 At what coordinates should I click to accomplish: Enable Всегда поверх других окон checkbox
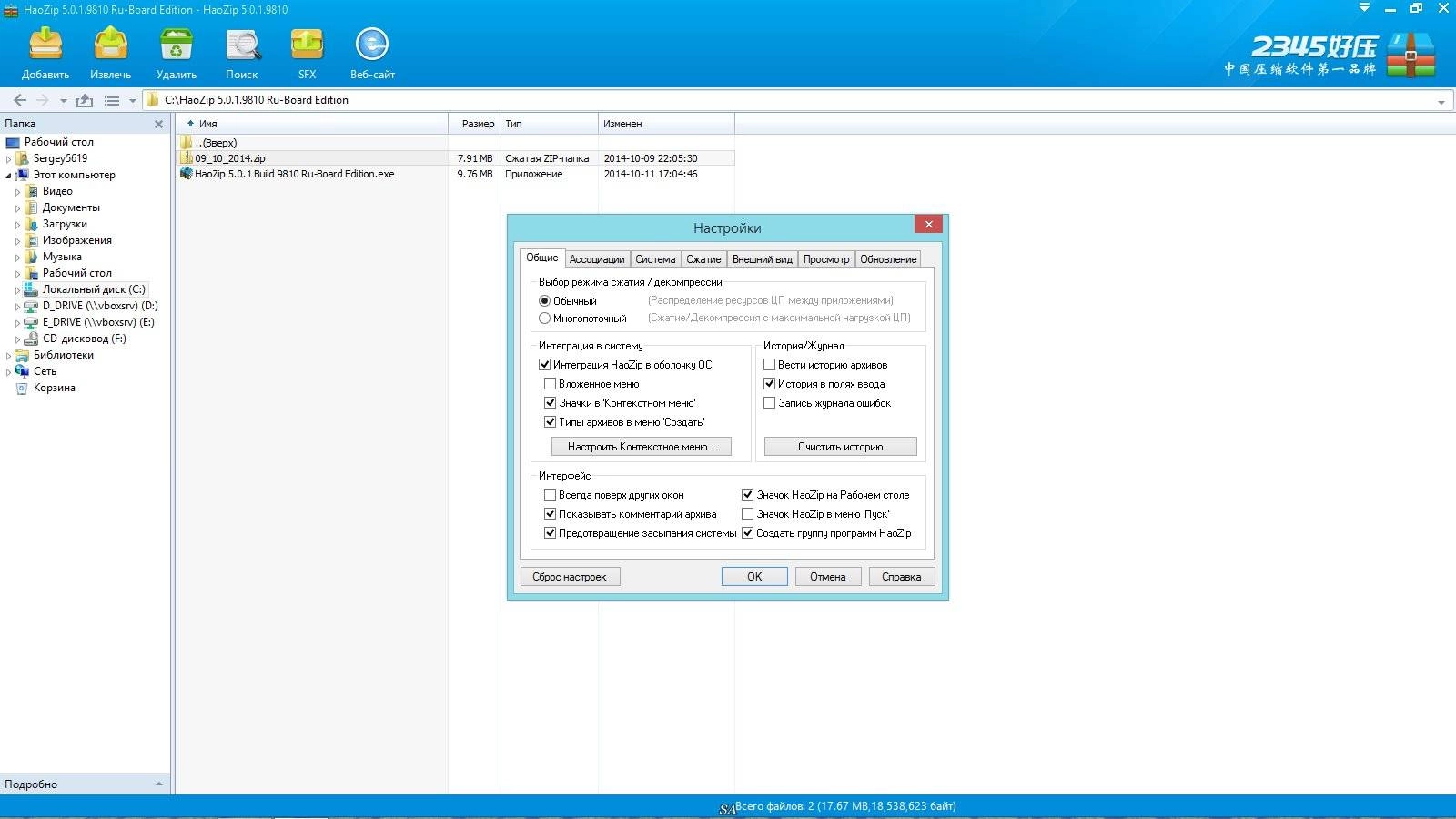tap(550, 495)
